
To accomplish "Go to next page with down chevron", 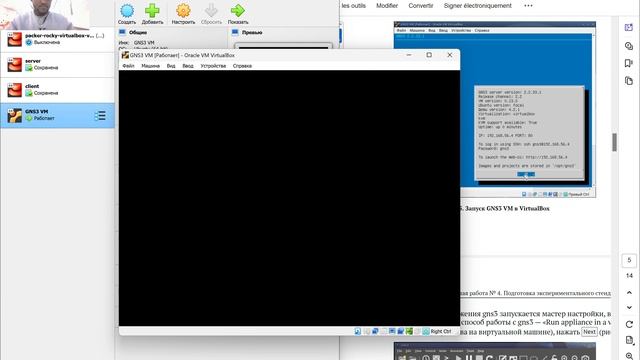I will tap(629, 307).
